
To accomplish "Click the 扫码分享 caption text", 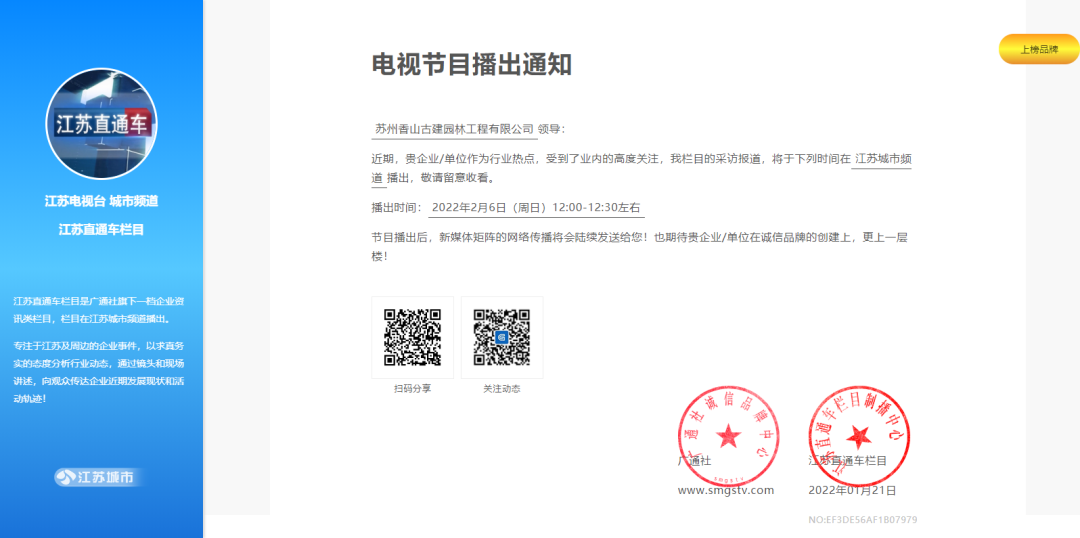I will [412, 388].
